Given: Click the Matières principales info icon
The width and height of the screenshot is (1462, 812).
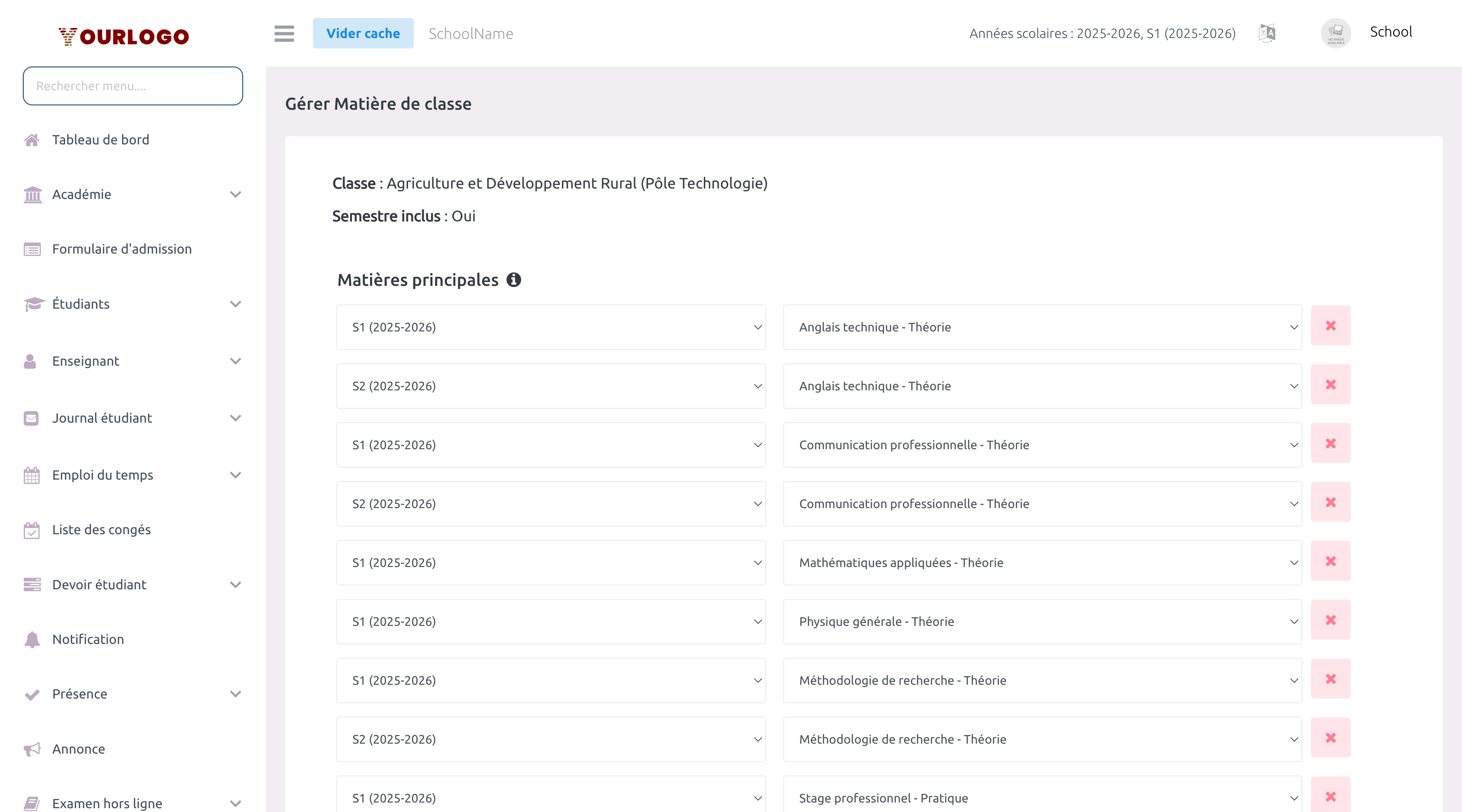Looking at the screenshot, I should (513, 280).
